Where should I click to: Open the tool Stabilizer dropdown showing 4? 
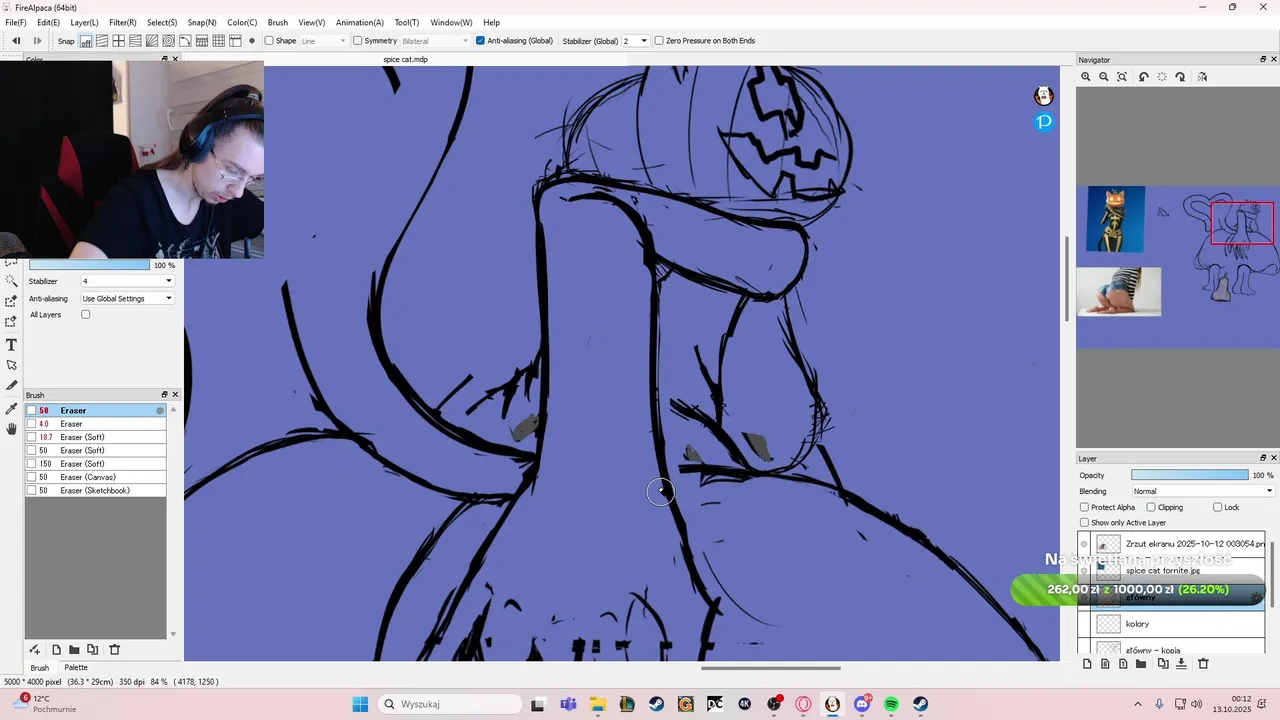click(127, 281)
